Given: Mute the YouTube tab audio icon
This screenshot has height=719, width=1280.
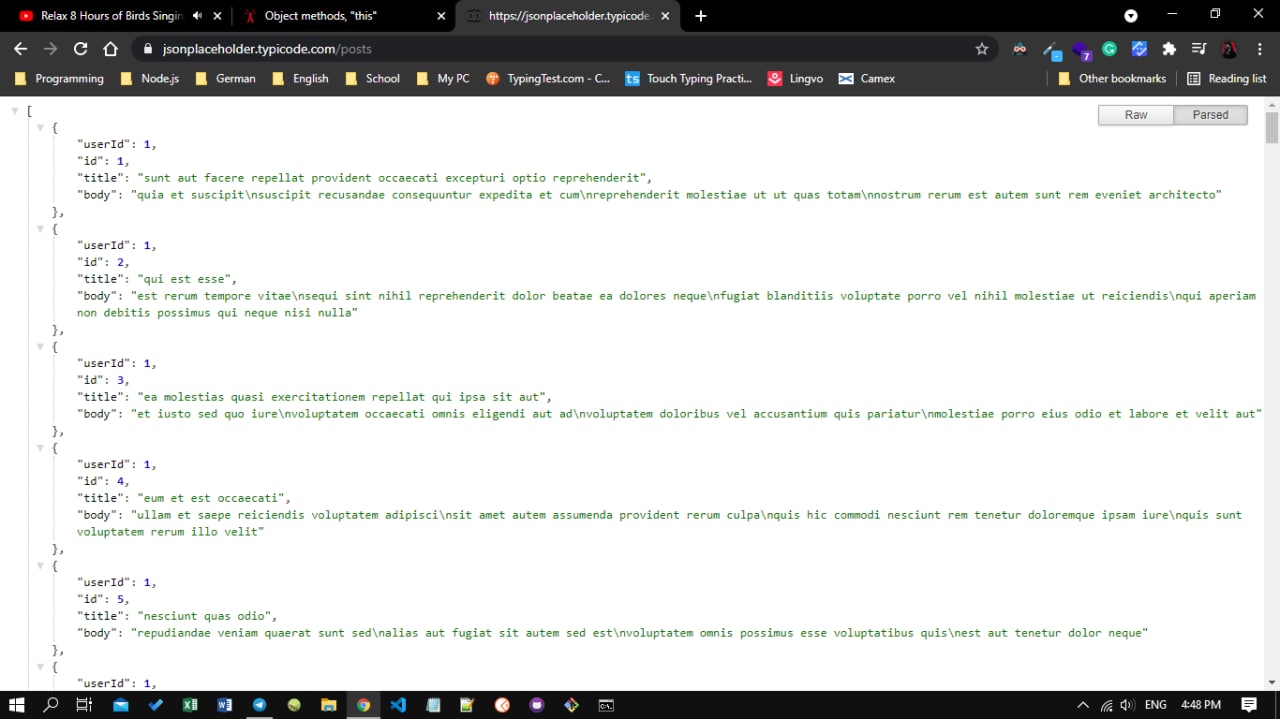Looking at the screenshot, I should 196,16.
